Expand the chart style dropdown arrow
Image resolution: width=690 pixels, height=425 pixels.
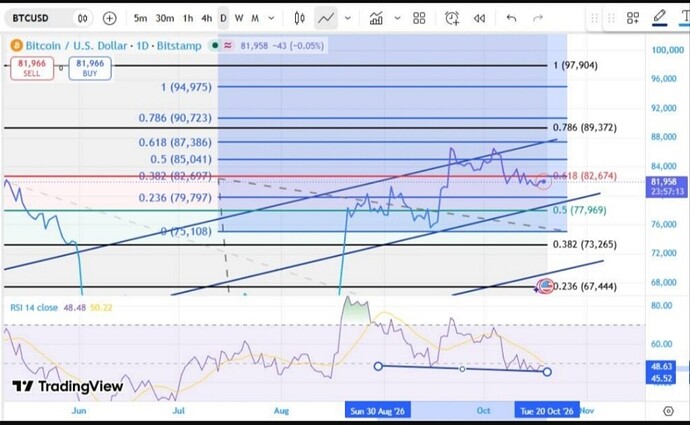348,18
